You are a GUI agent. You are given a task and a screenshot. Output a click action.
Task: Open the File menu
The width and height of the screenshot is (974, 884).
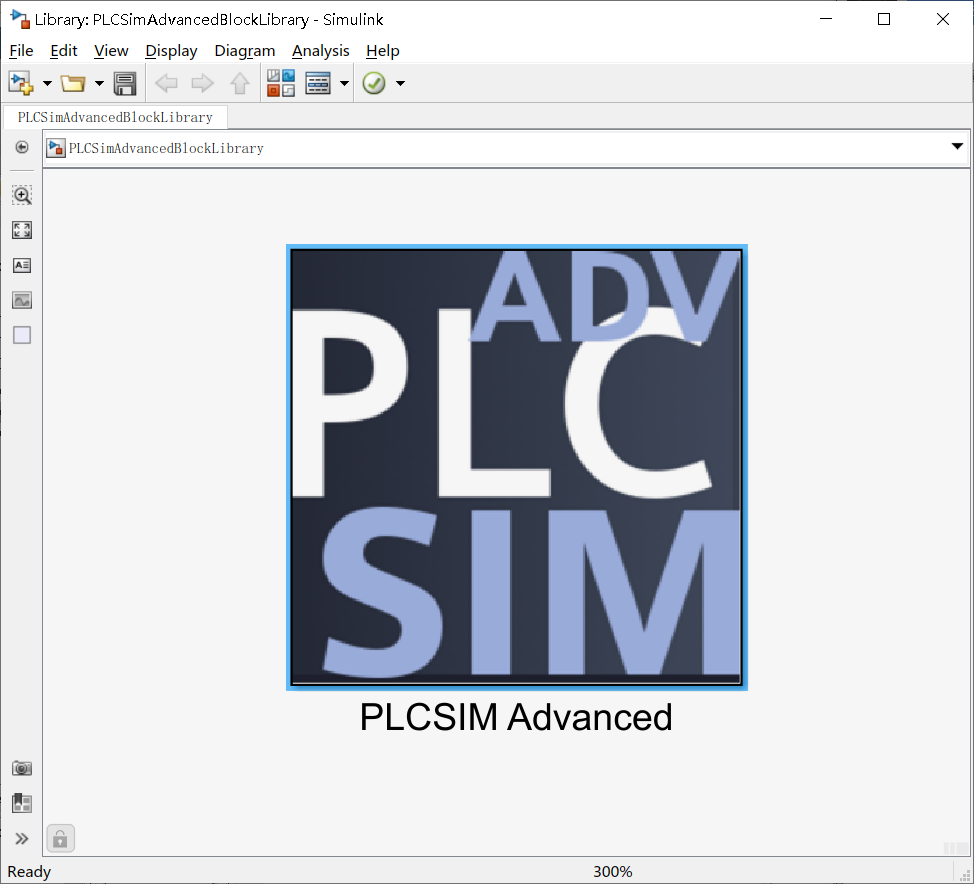pyautogui.click(x=21, y=51)
